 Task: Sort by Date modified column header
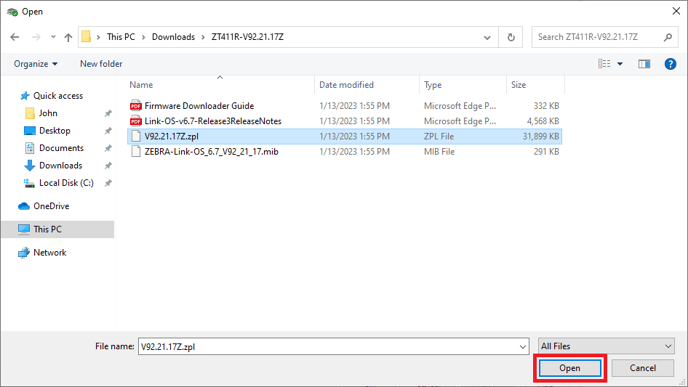pos(346,85)
